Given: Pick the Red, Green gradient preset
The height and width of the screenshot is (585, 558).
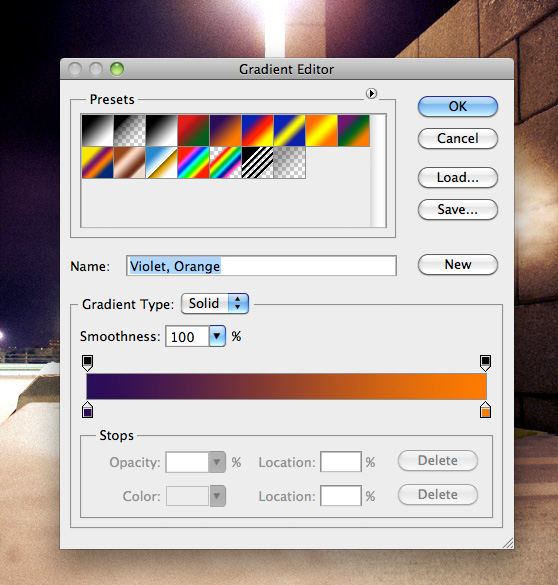Looking at the screenshot, I should [x=193, y=130].
